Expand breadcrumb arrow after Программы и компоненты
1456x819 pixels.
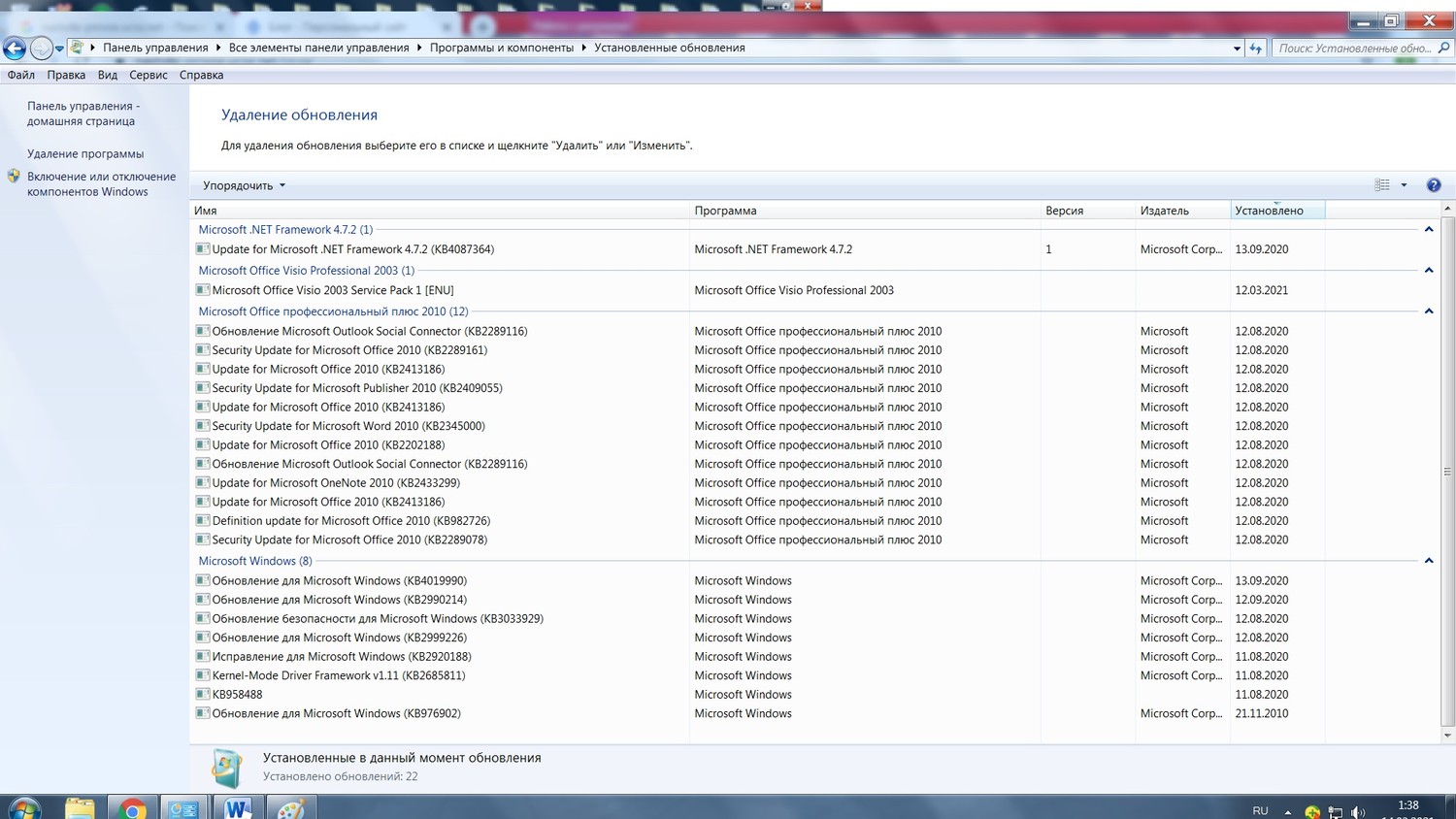tap(584, 48)
